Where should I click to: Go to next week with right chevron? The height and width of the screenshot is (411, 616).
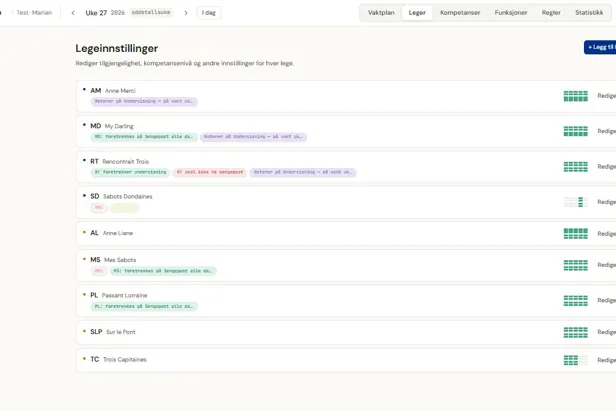click(x=186, y=13)
